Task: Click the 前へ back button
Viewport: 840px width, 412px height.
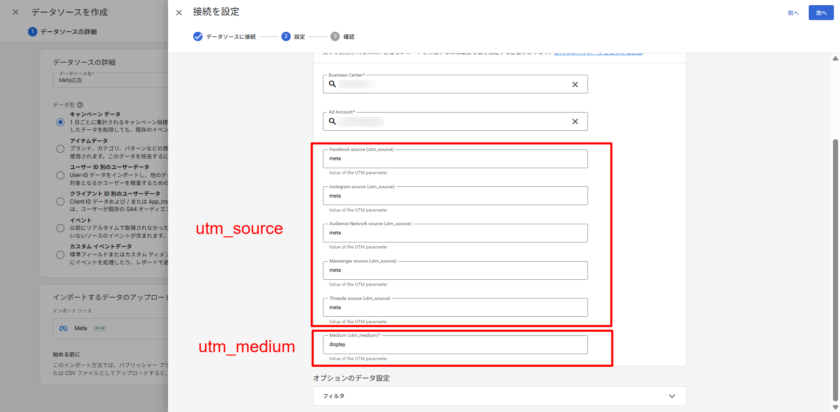Action: click(792, 13)
